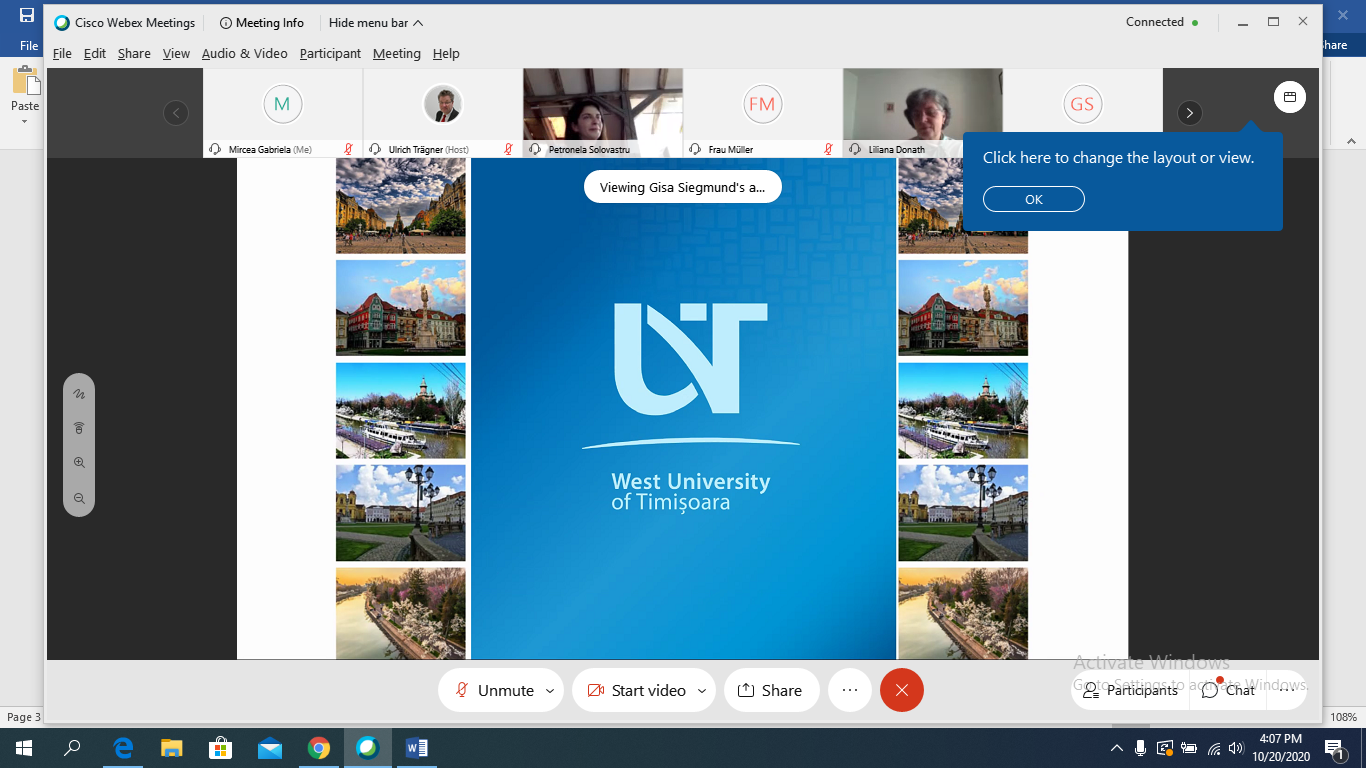Open the Windows notification center
The image size is (1366, 768).
[1334, 748]
